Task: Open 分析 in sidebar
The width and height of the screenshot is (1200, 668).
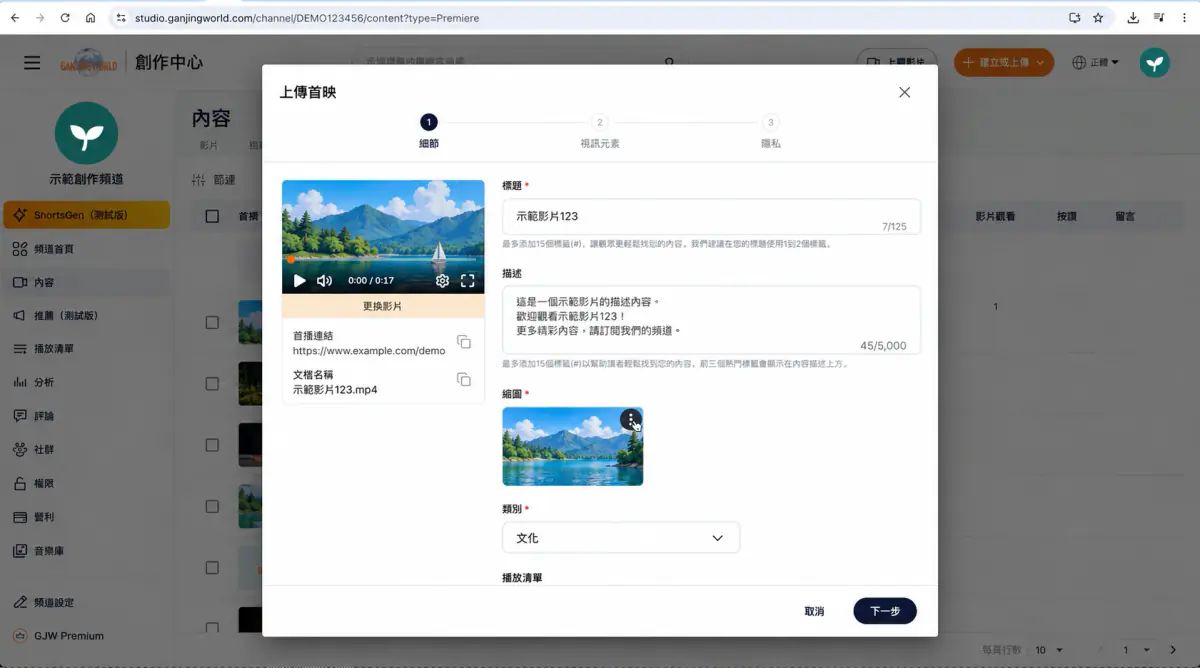Action: click(86, 383)
